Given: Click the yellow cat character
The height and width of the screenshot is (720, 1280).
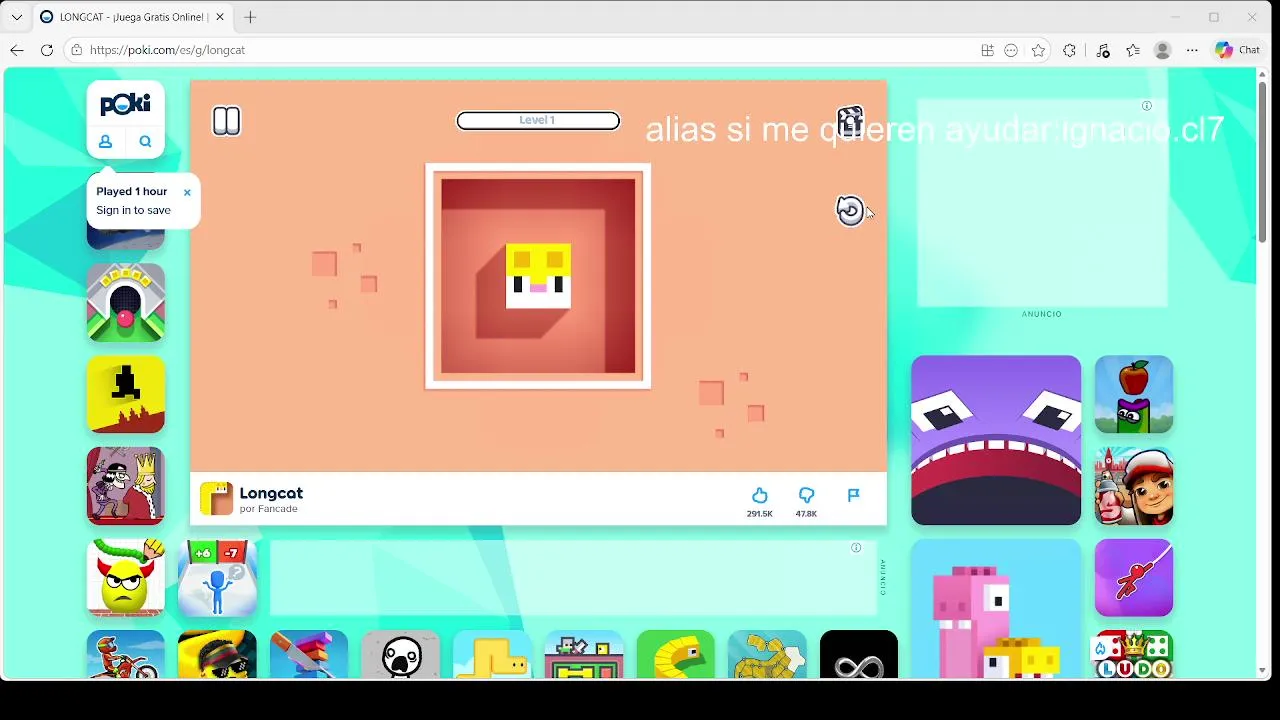Looking at the screenshot, I should 538,276.
